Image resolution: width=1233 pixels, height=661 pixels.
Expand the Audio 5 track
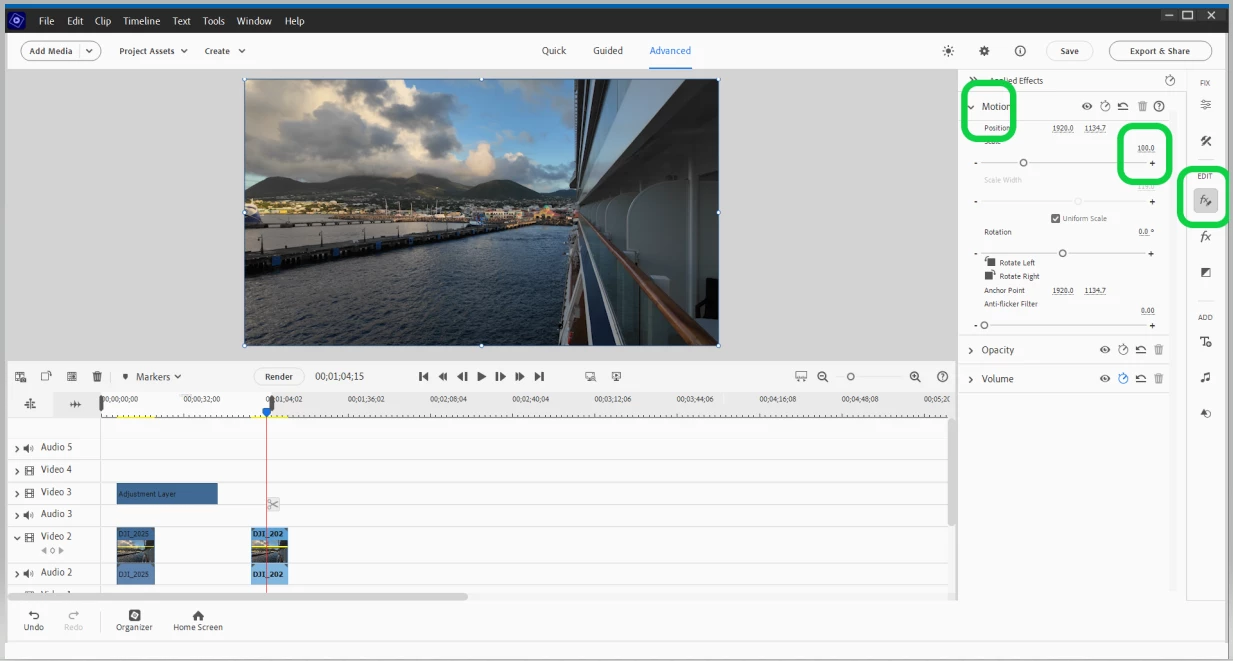coord(17,449)
